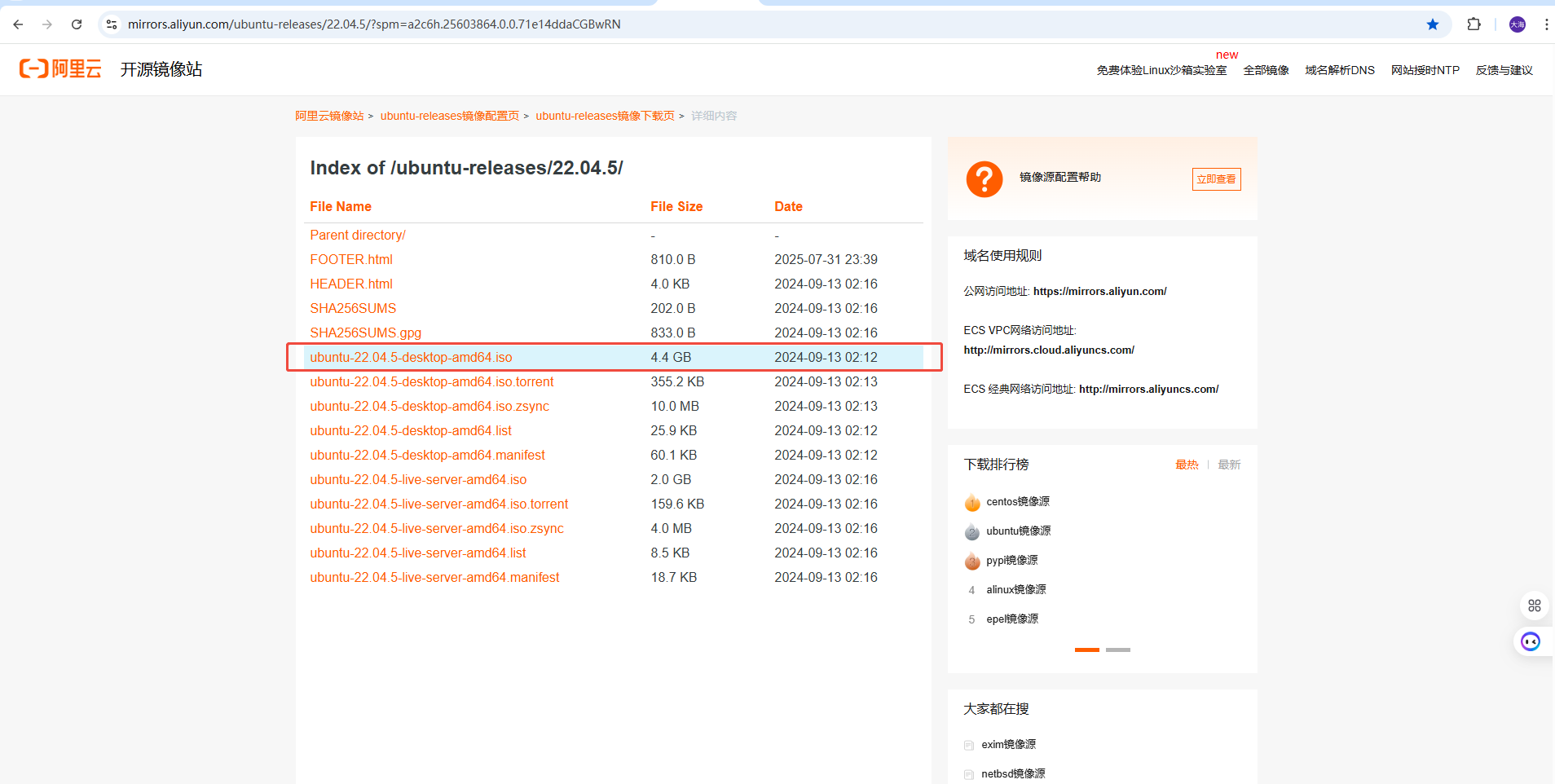Download ubuntu-22.04.5-desktop-amd64.iso.torrent
This screenshot has width=1555, height=784.
tap(431, 381)
